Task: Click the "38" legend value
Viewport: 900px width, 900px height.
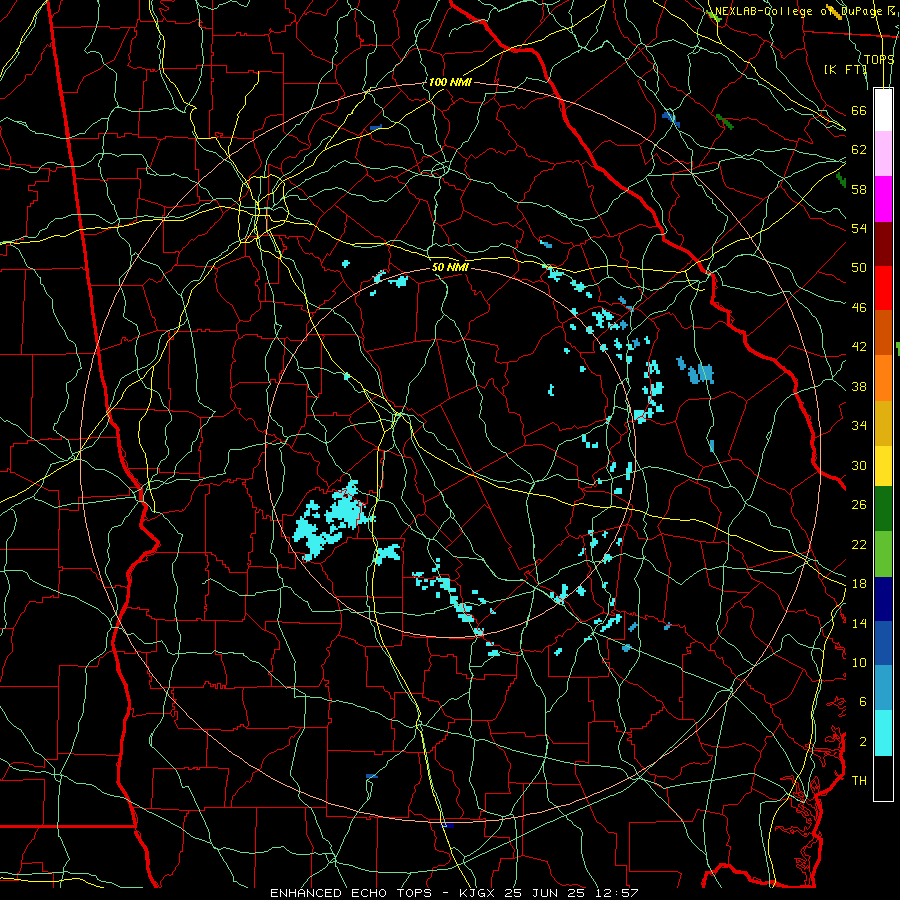Action: coord(859,387)
